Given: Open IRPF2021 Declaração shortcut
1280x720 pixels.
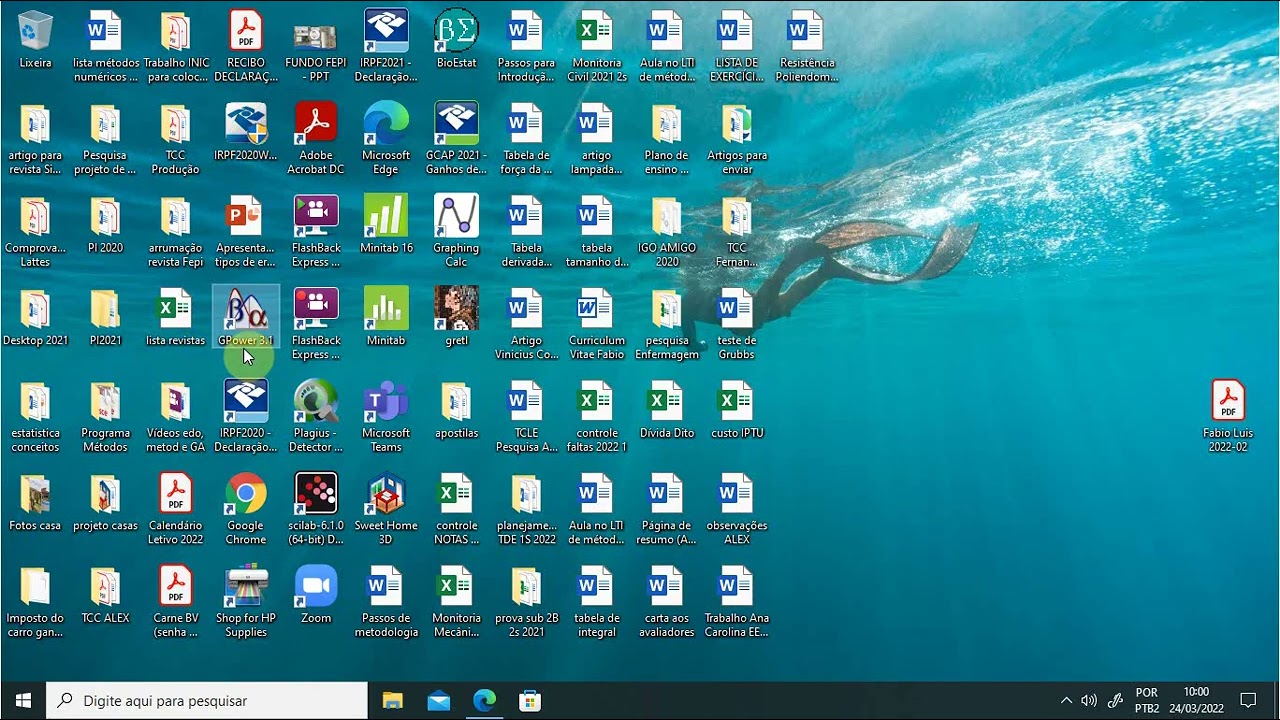Looking at the screenshot, I should pyautogui.click(x=386, y=47).
